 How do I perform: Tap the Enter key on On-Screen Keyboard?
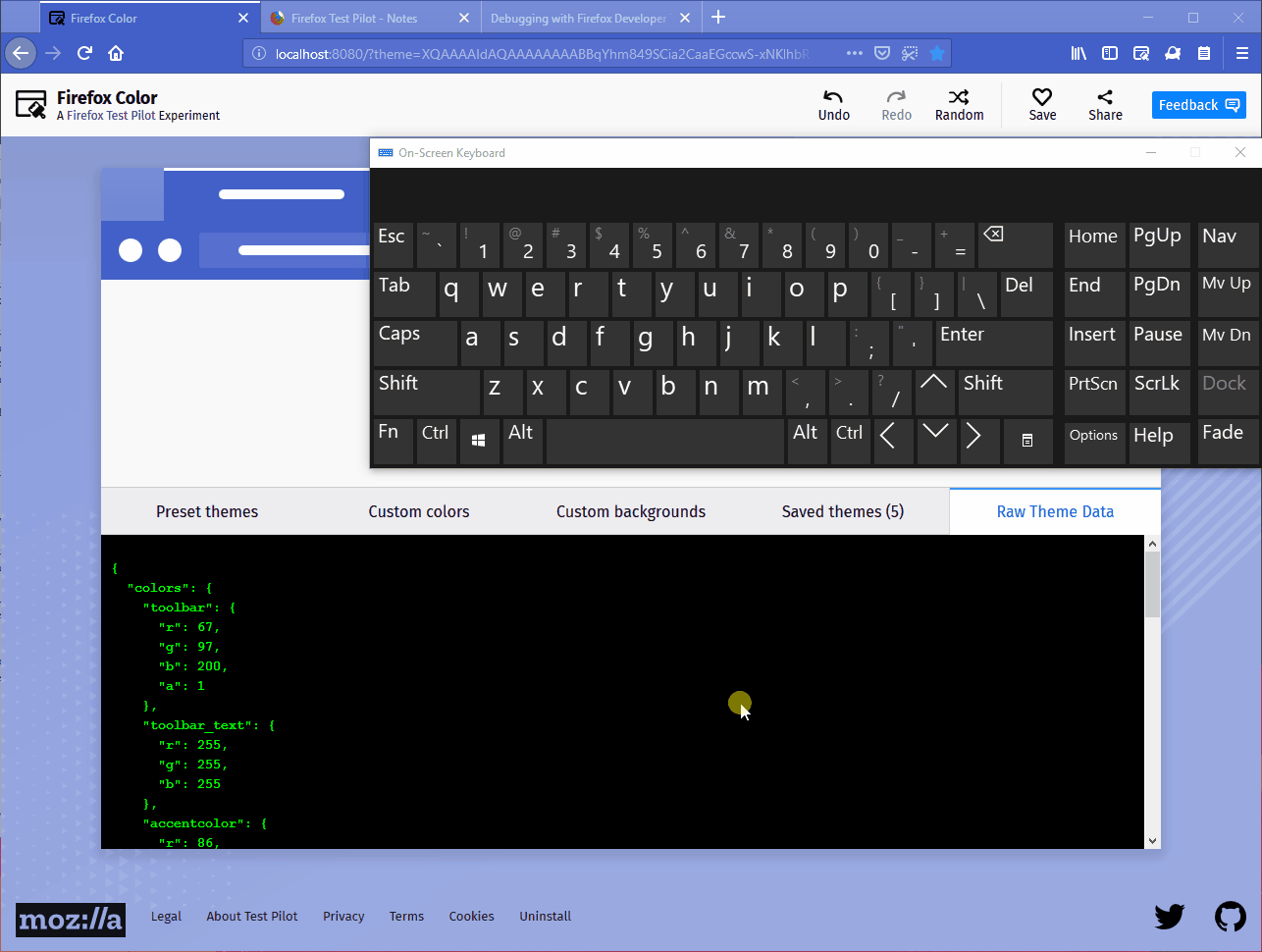point(994,344)
